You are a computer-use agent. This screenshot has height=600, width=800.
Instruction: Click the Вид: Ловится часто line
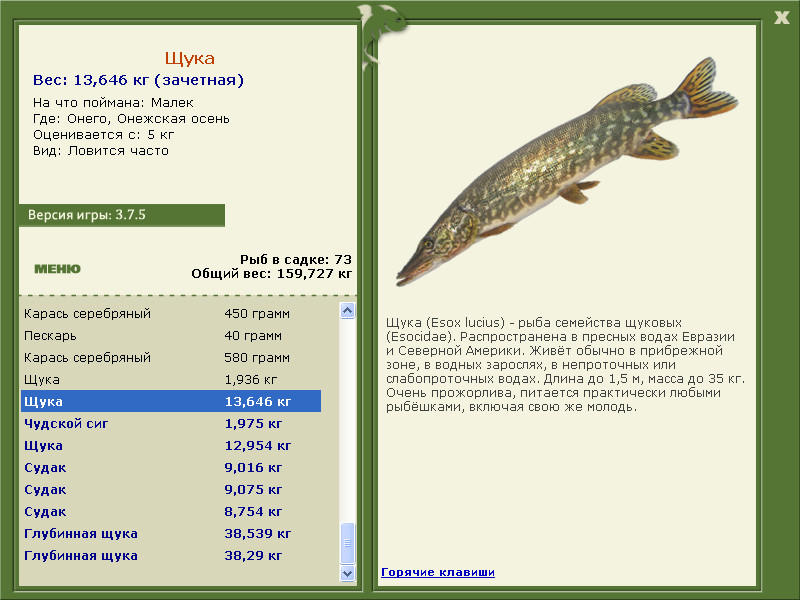pyautogui.click(x=101, y=151)
